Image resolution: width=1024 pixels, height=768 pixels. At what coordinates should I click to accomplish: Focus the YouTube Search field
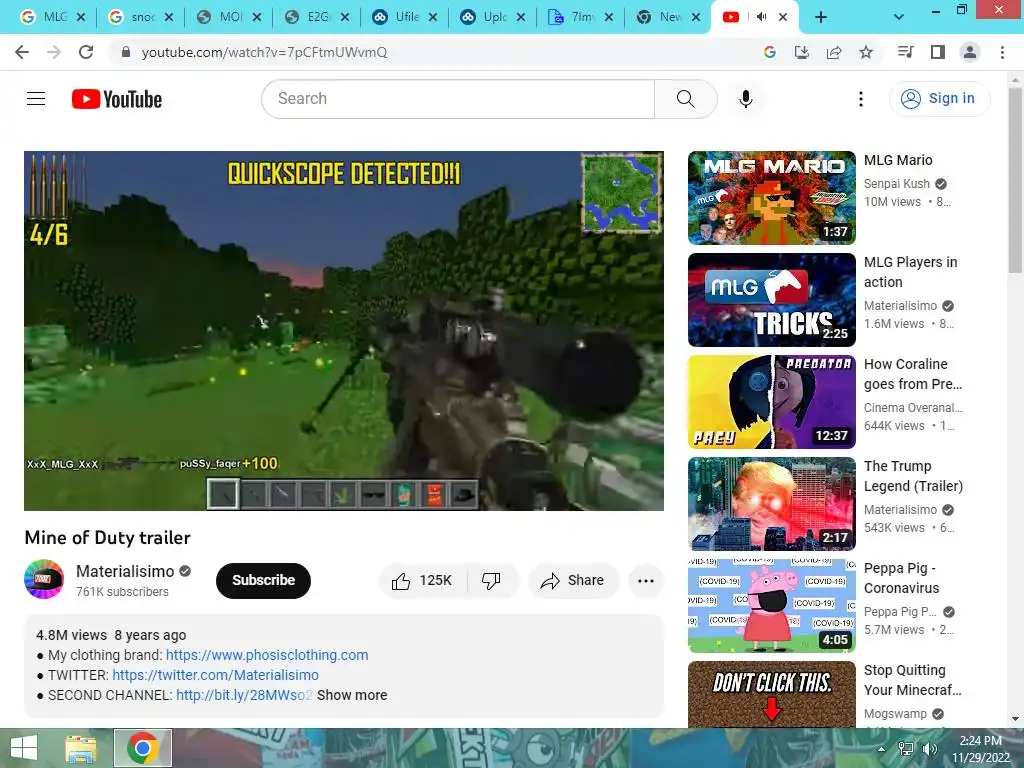[x=458, y=99]
